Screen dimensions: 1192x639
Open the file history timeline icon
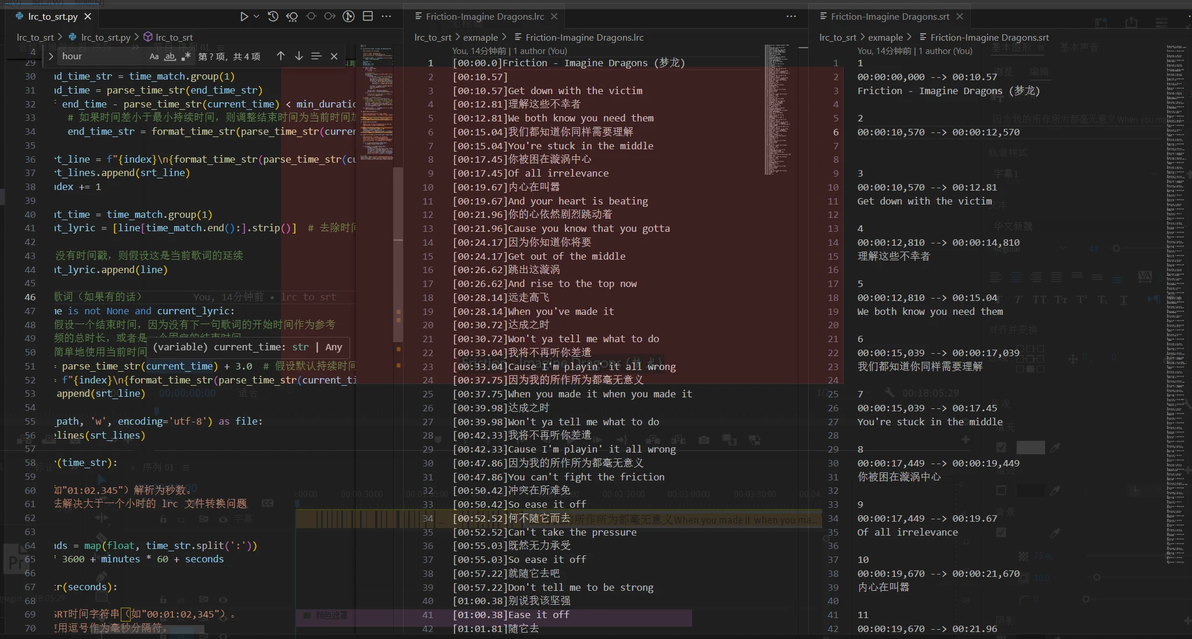click(x=272, y=17)
